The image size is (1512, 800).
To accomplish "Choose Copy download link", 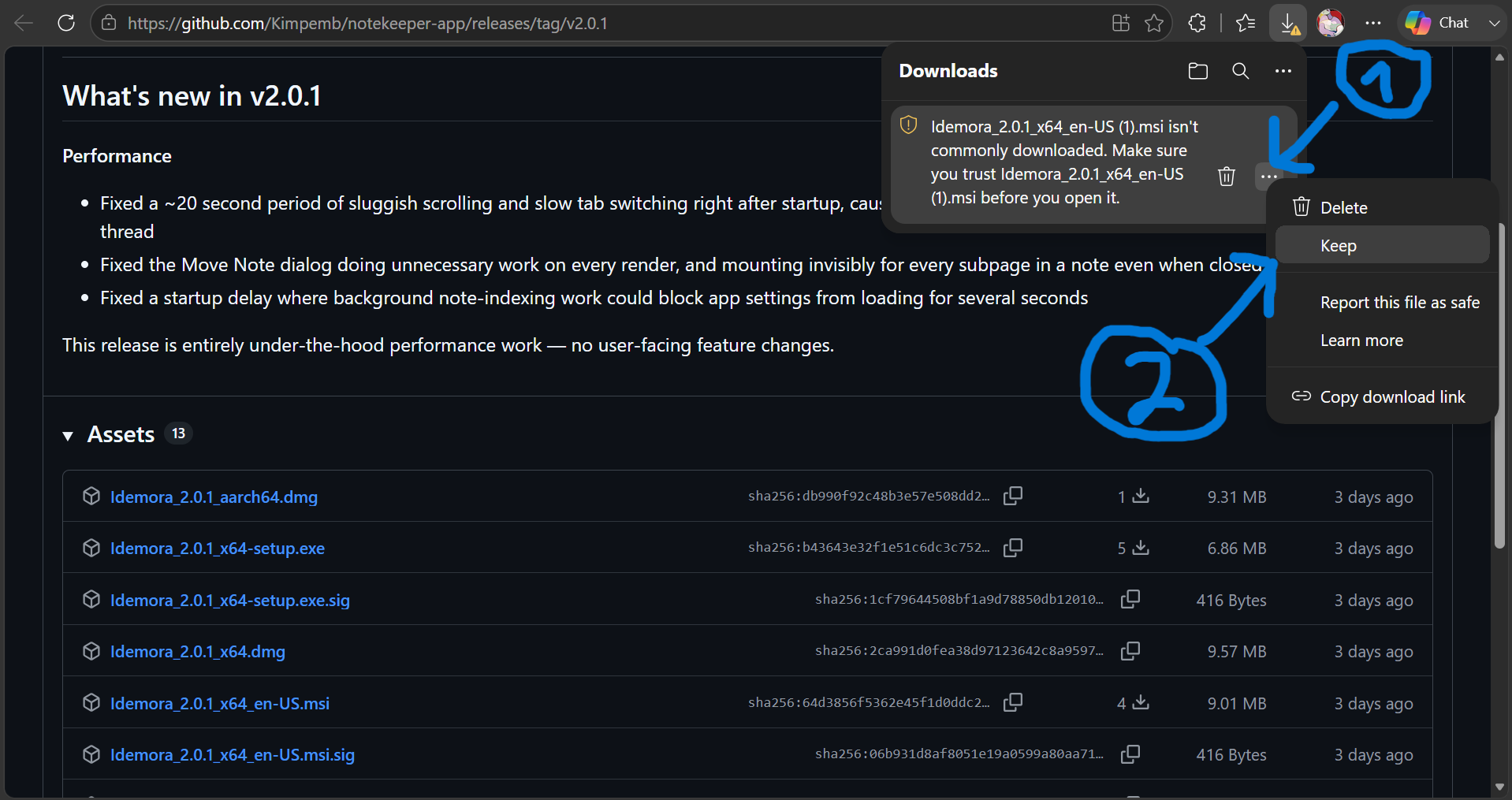I will tap(1382, 396).
